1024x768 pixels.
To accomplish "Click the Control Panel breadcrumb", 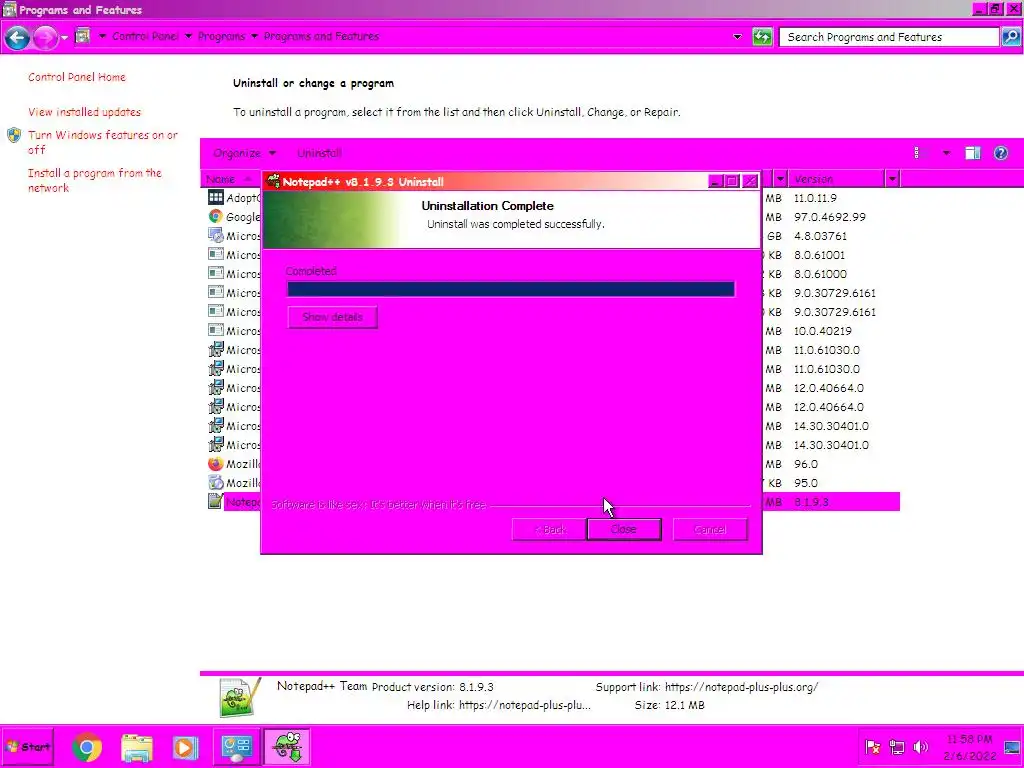I will coord(145,36).
